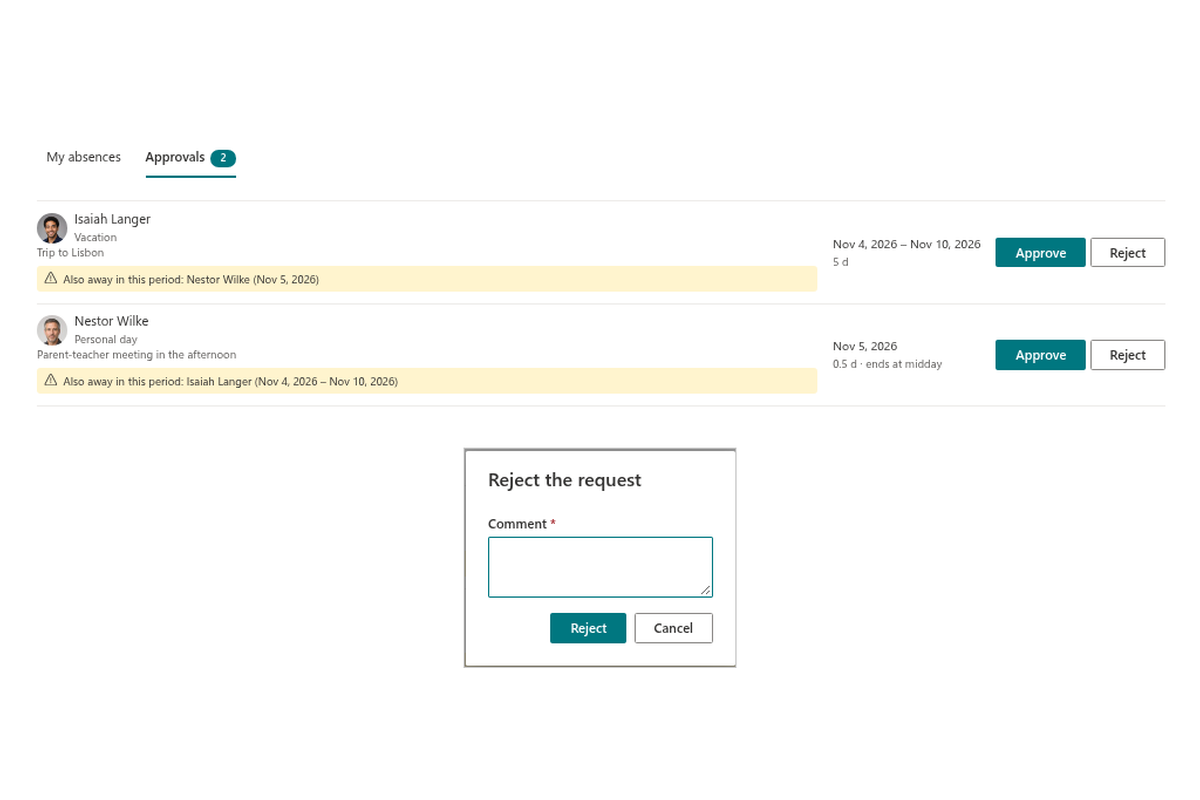The height and width of the screenshot is (800, 1200).
Task: Click 'Also away in this period: Isaiah Langer' notice
Action: click(427, 381)
